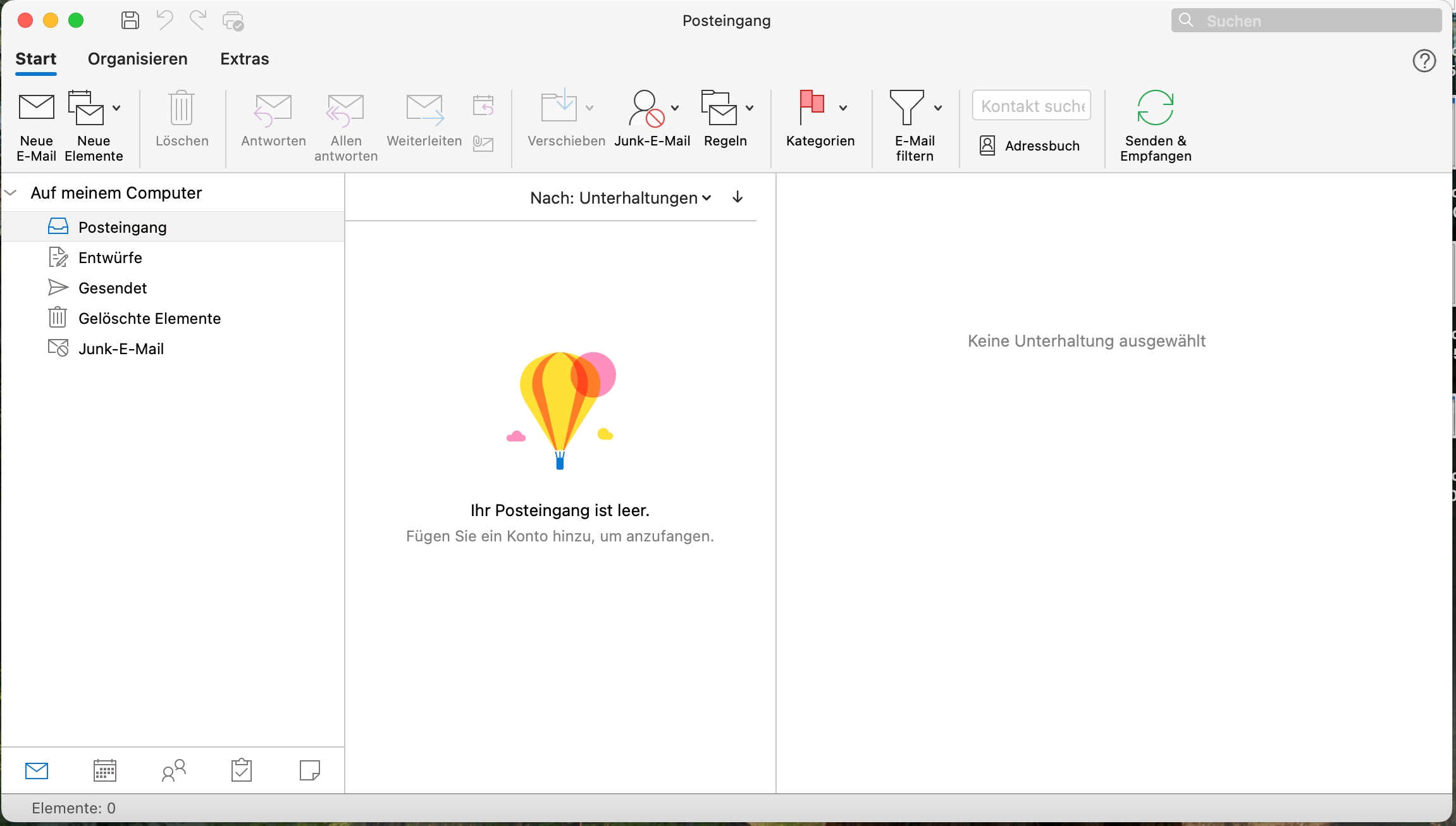Select the Gelöschte Elemente folder

point(149,318)
